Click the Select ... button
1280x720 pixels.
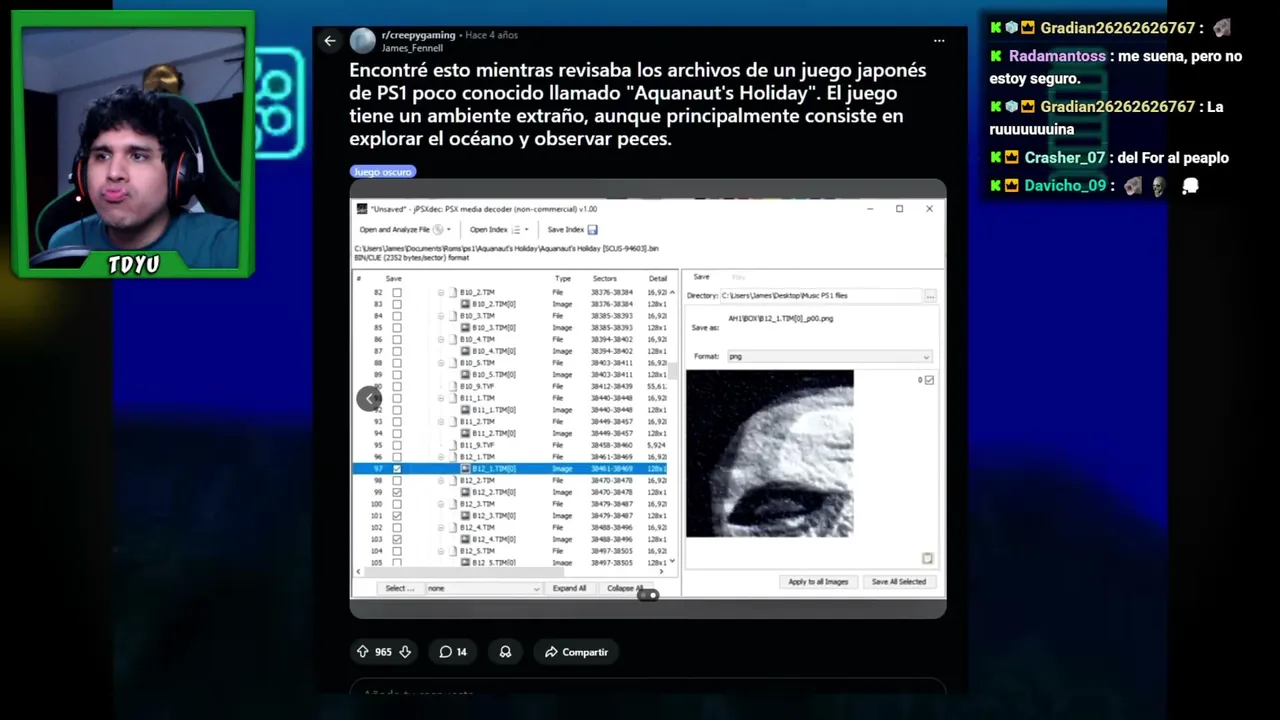400,588
